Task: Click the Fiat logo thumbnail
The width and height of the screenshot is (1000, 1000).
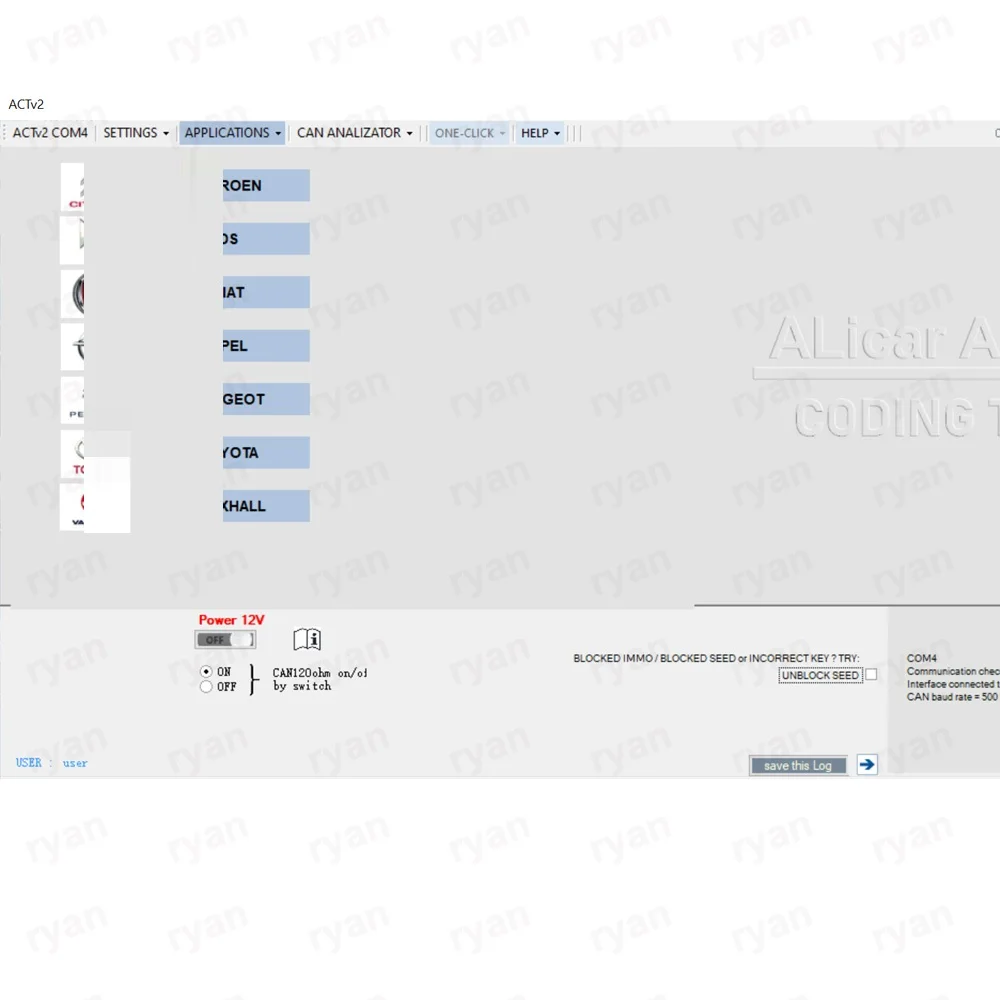Action: (x=72, y=294)
